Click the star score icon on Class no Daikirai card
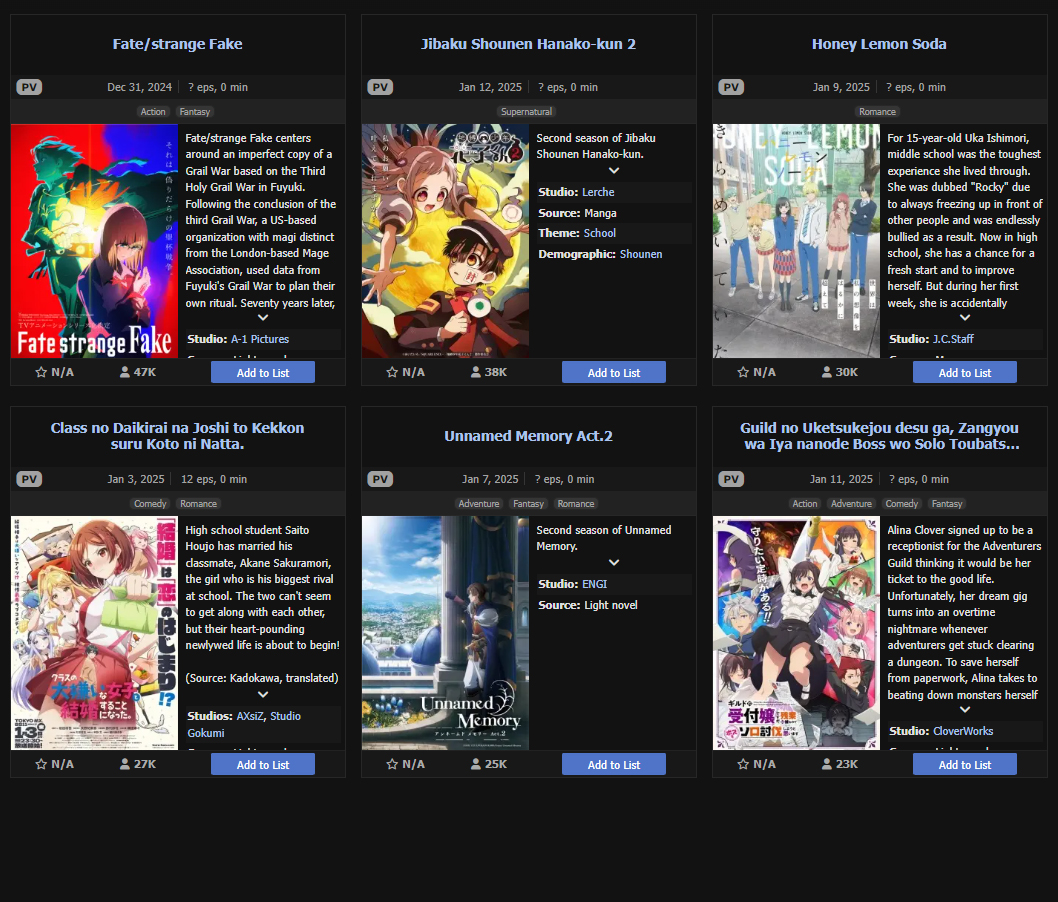This screenshot has width=1058, height=902. [41, 764]
